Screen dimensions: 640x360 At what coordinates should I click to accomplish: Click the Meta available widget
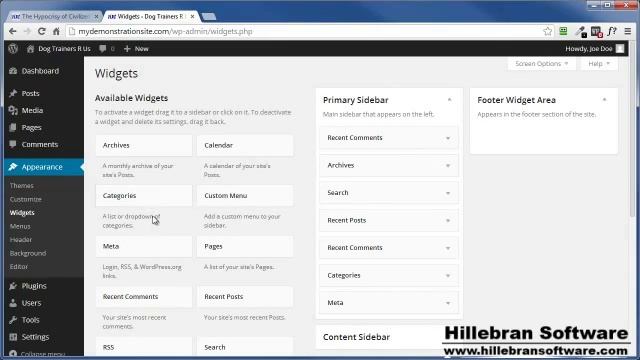144,247
